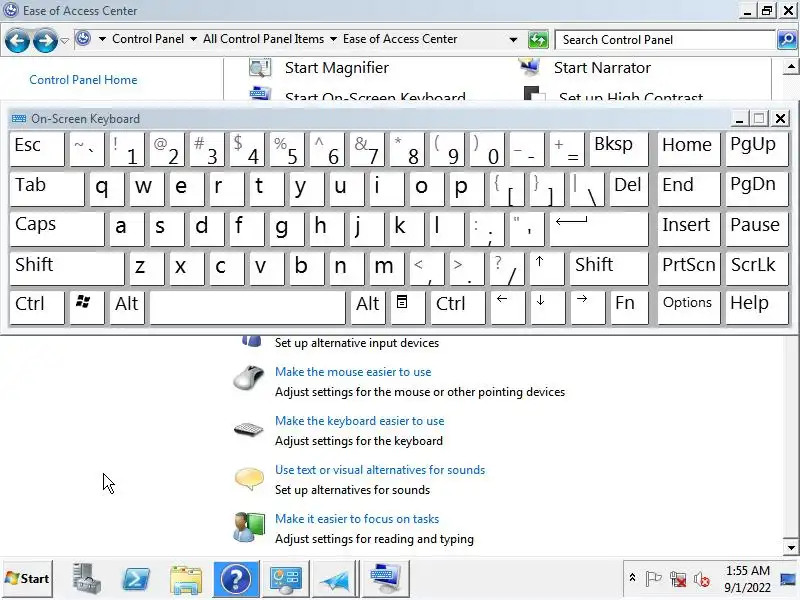Image resolution: width=800 pixels, height=600 pixels.
Task: Click the keyboard icon beside Make the keyboard easier
Action: [x=248, y=429]
